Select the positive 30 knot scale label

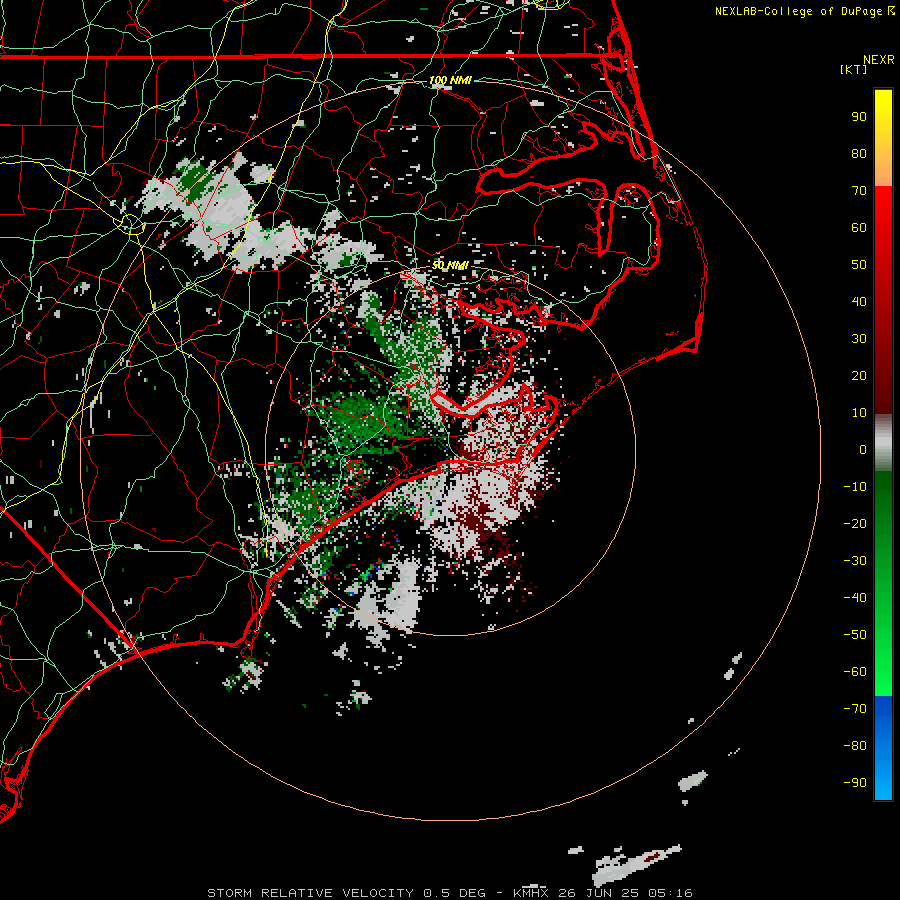[859, 339]
